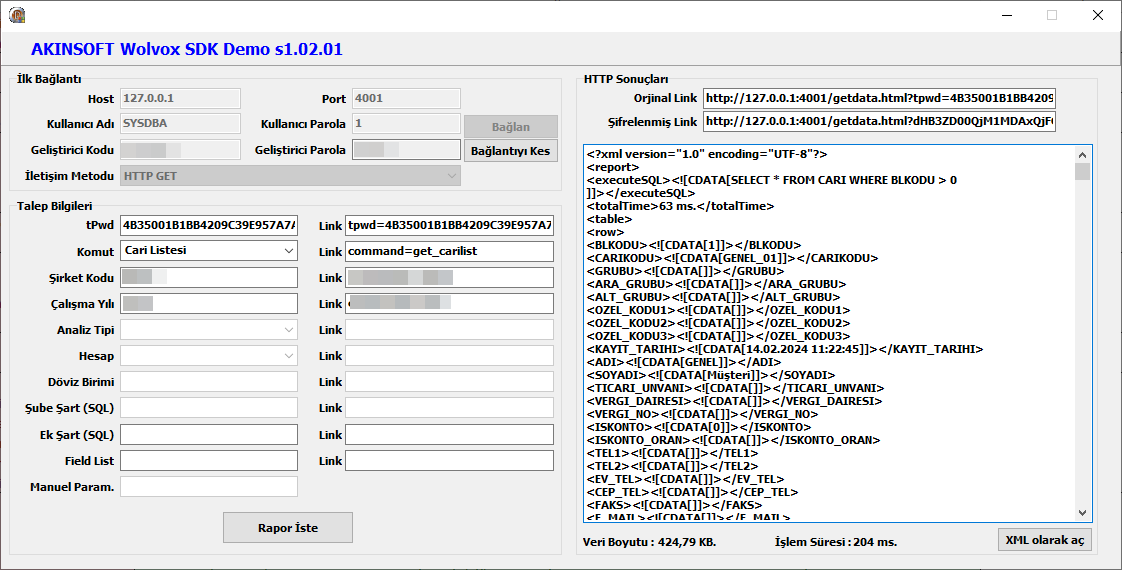Click the Geliştirici Kodu field
Screen dimensions: 1122x570
[x=180, y=149]
